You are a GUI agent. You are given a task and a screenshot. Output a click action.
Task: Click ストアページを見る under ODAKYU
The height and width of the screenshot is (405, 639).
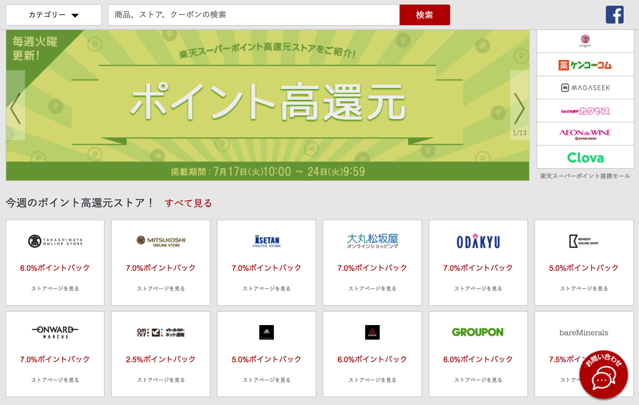478,288
